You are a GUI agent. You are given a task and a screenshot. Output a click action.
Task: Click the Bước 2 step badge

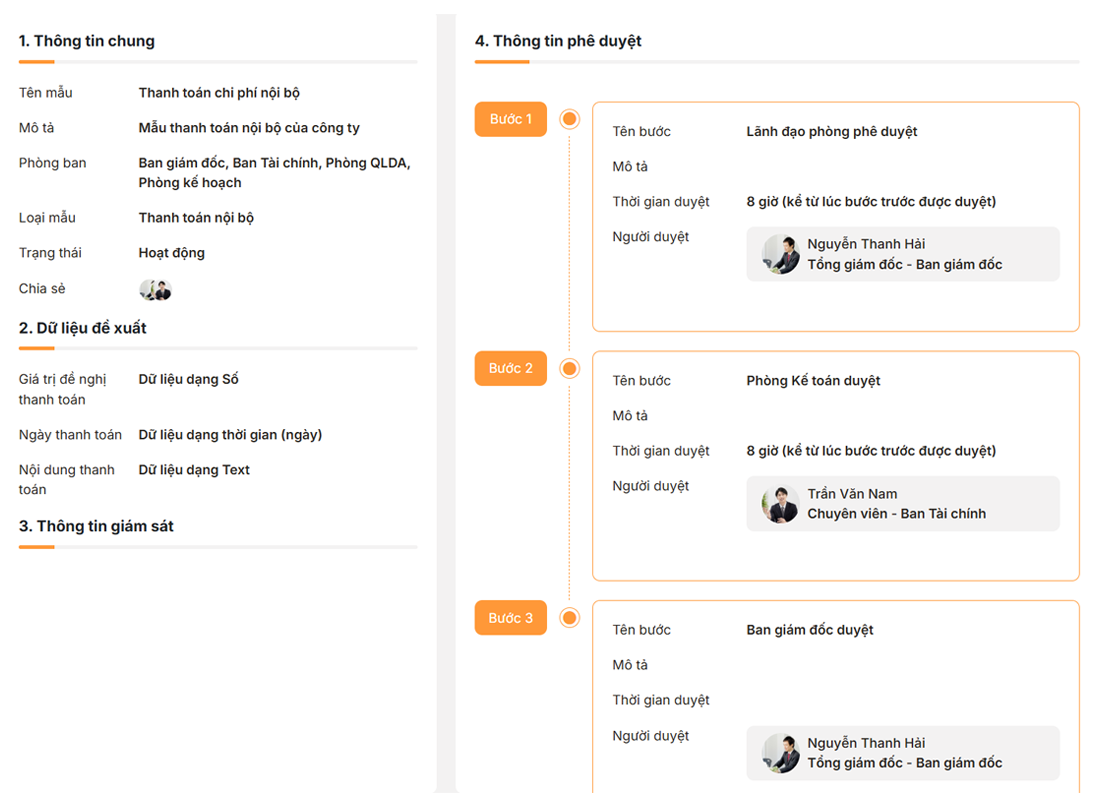[x=510, y=368]
